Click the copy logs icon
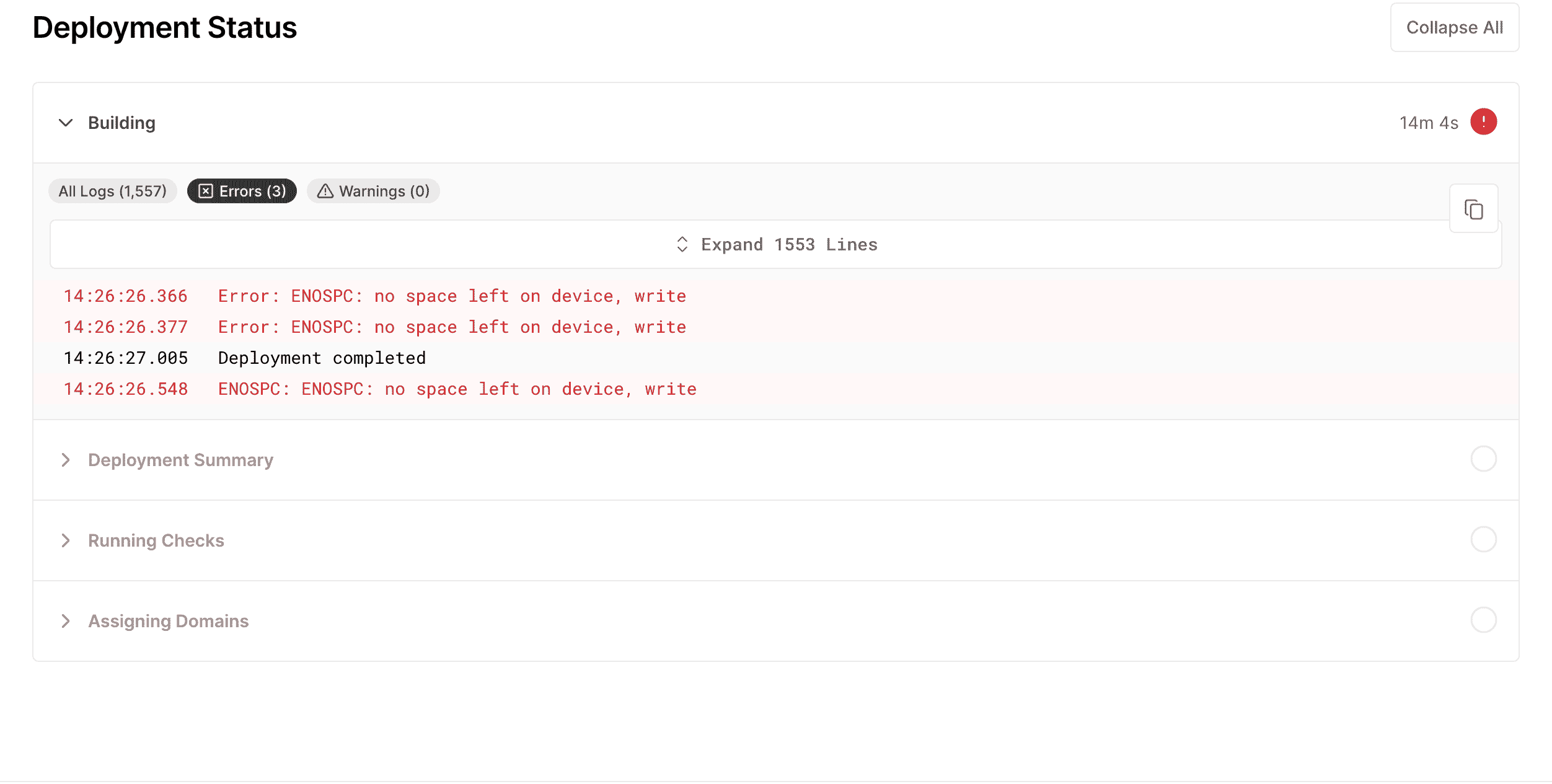 (1473, 209)
